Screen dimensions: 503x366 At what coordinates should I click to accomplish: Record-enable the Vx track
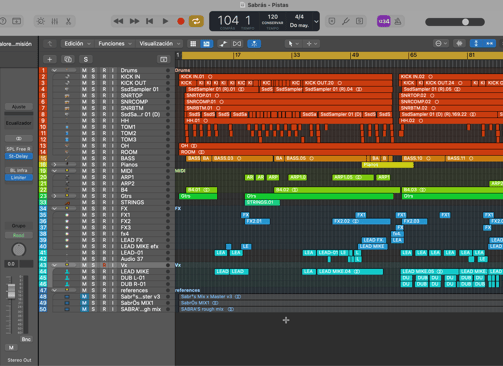(104, 265)
